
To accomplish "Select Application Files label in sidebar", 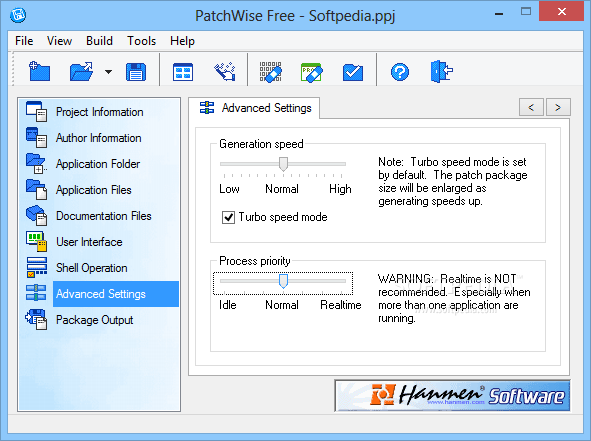I will (93, 190).
